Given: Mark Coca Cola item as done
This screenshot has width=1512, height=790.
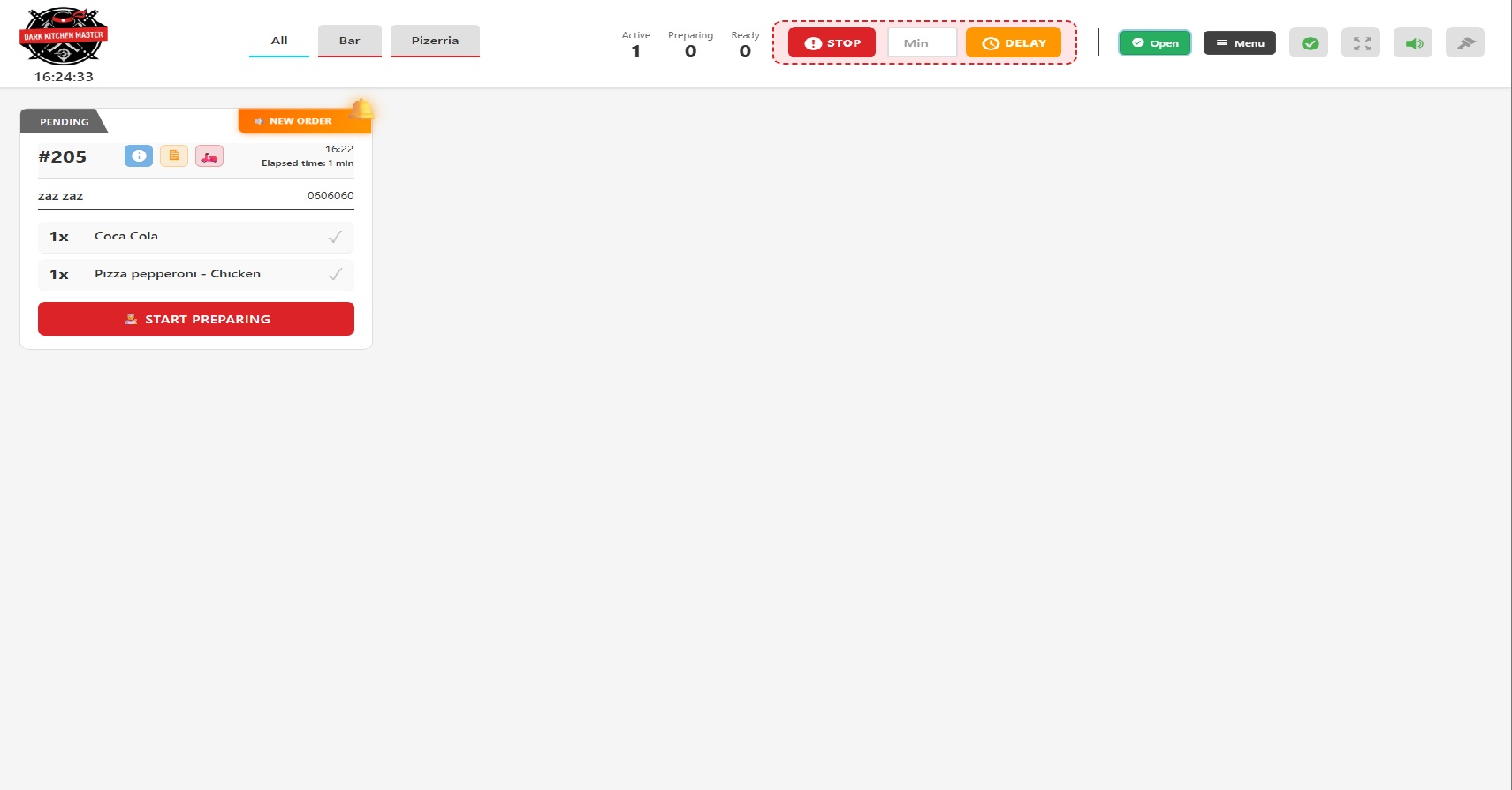Looking at the screenshot, I should [x=335, y=237].
